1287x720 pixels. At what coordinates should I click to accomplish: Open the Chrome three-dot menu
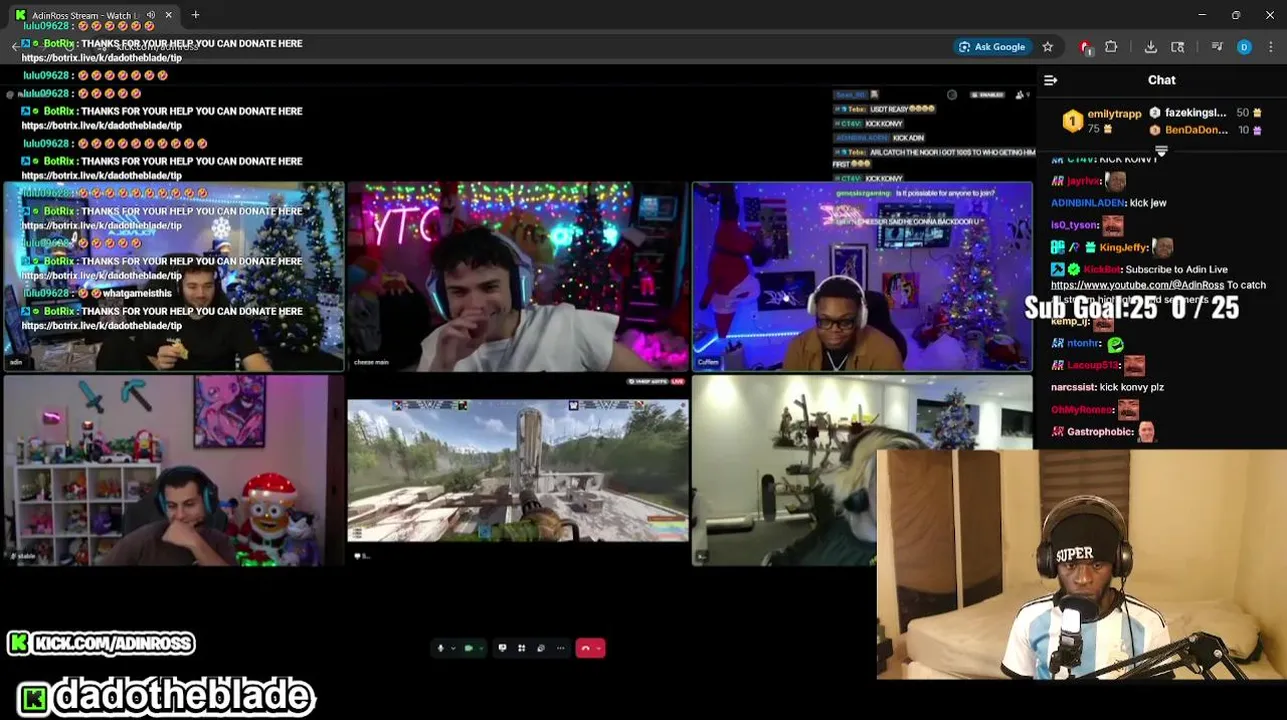click(x=1271, y=47)
